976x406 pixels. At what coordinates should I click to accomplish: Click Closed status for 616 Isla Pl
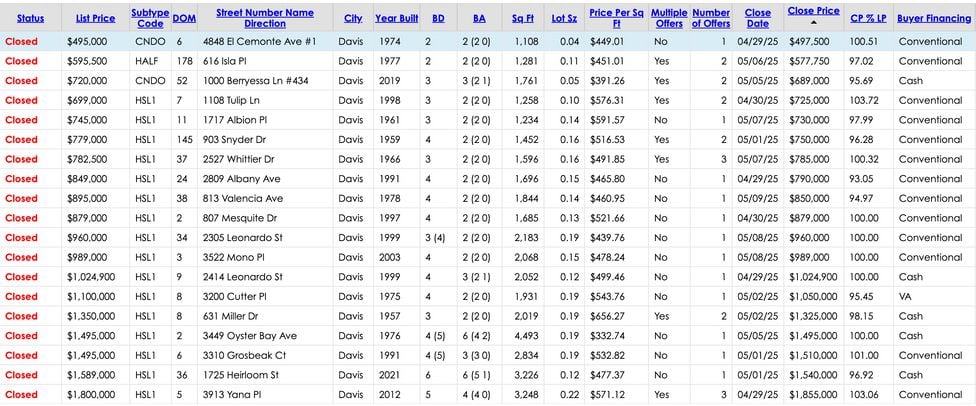[x=21, y=61]
